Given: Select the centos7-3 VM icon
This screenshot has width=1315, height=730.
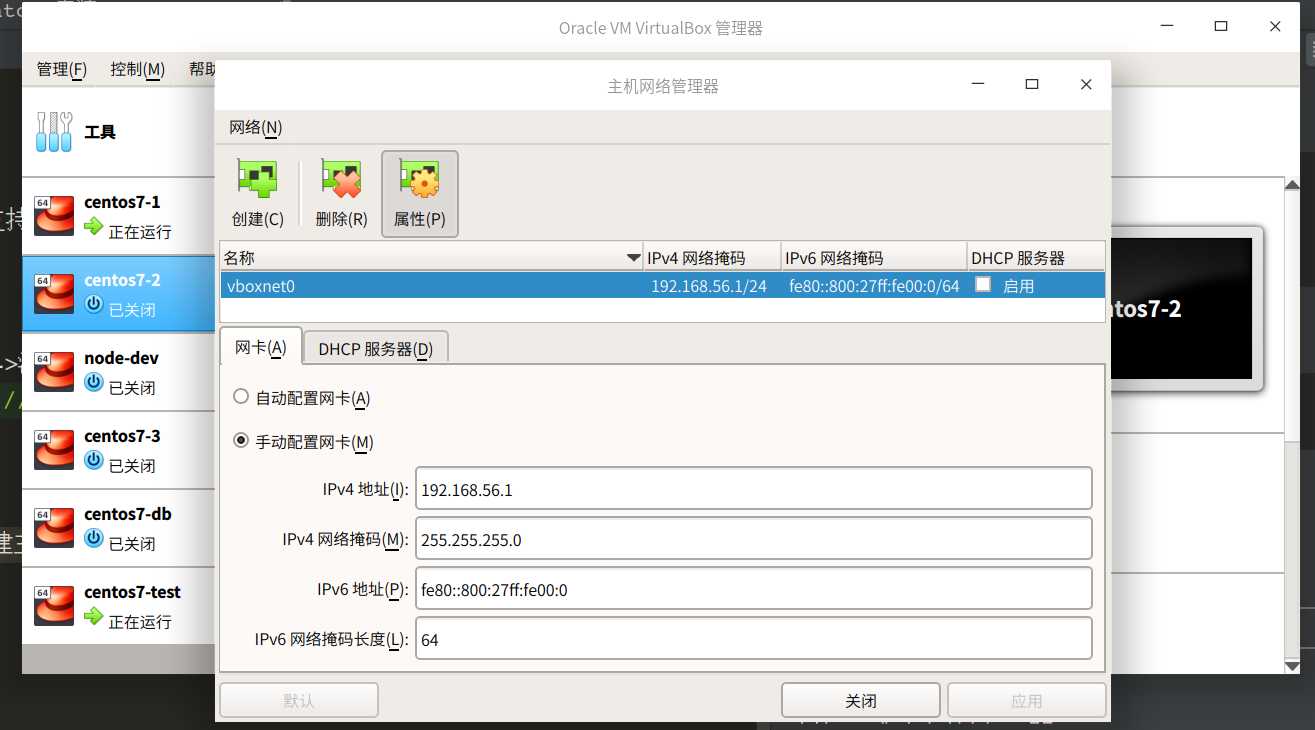Looking at the screenshot, I should pos(54,449).
